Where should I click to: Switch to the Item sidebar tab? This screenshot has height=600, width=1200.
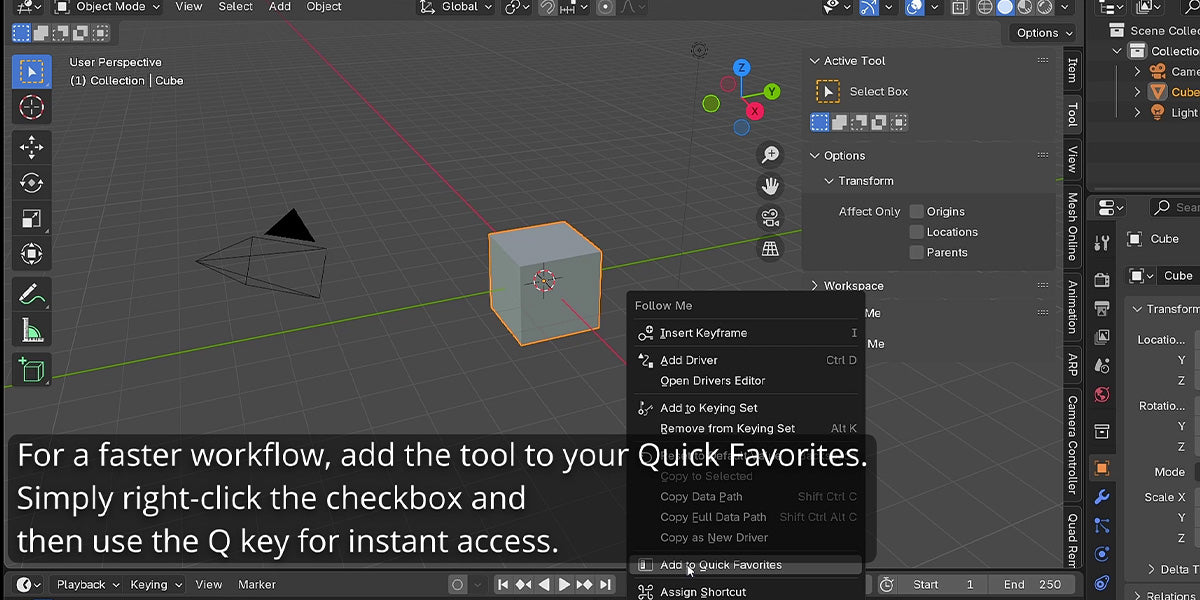coord(1072,70)
